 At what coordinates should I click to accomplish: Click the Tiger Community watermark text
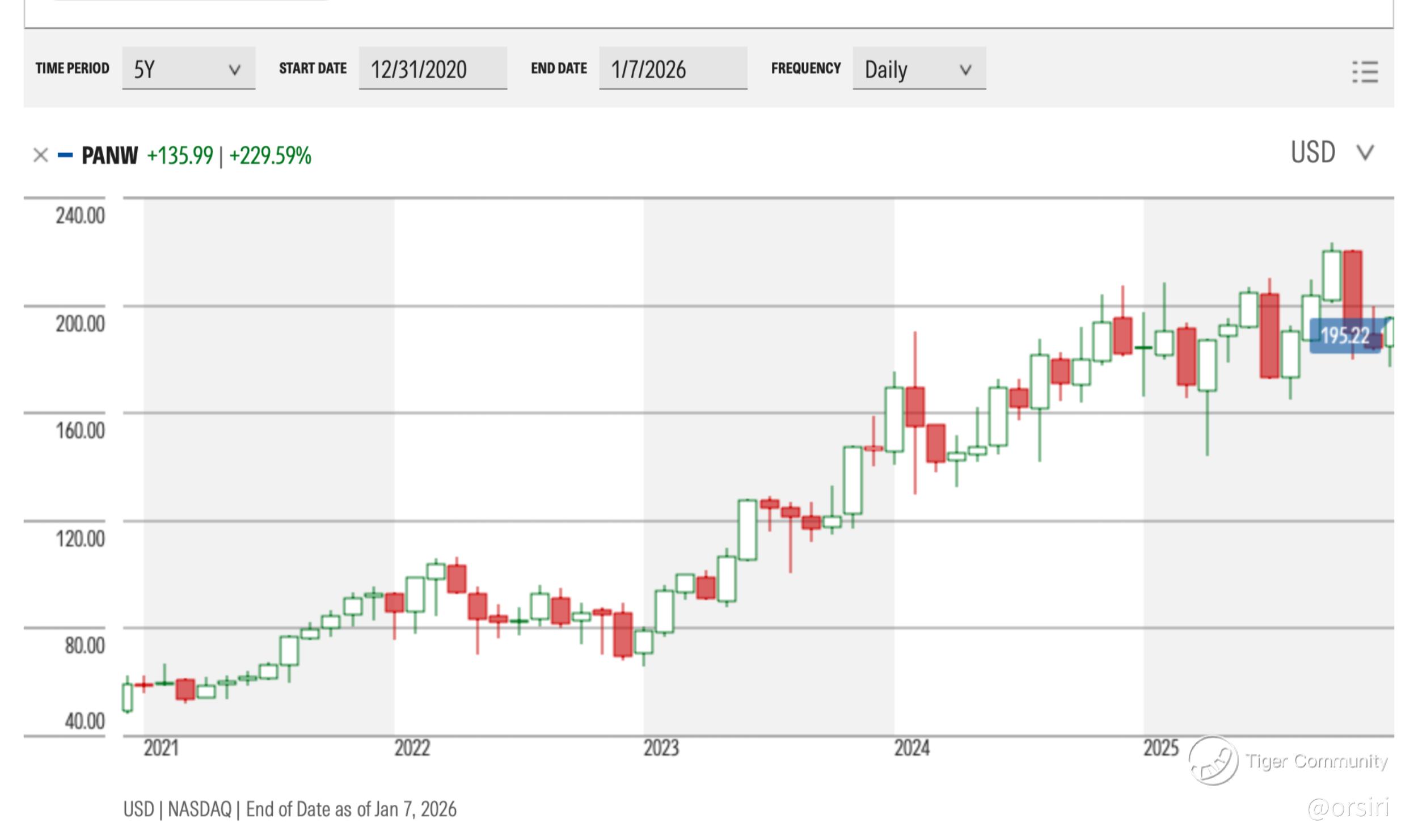tap(1316, 761)
